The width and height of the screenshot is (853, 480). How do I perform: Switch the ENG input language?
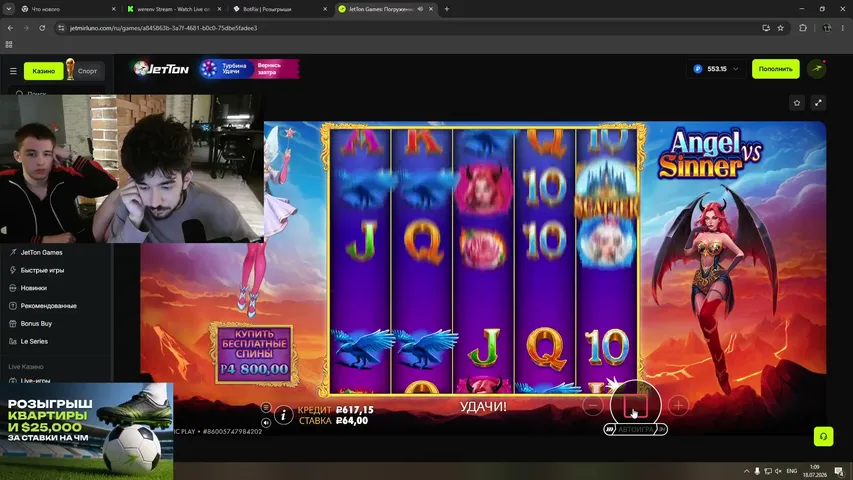coord(792,471)
